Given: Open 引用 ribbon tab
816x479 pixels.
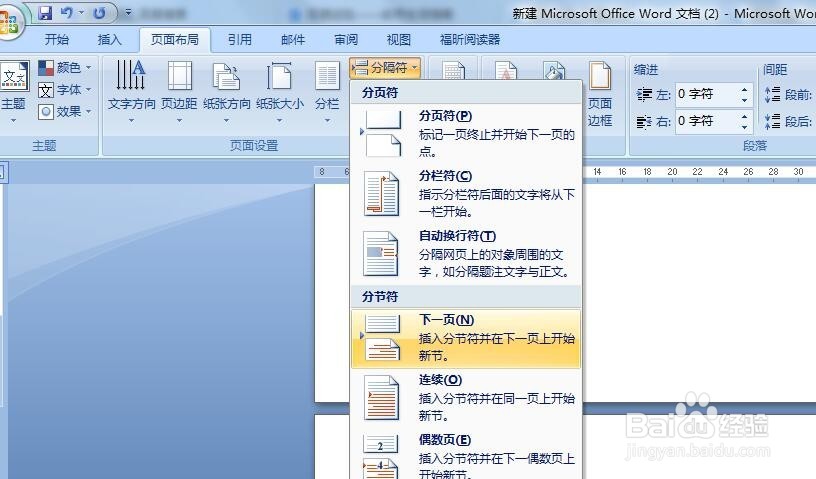Looking at the screenshot, I should [239, 40].
